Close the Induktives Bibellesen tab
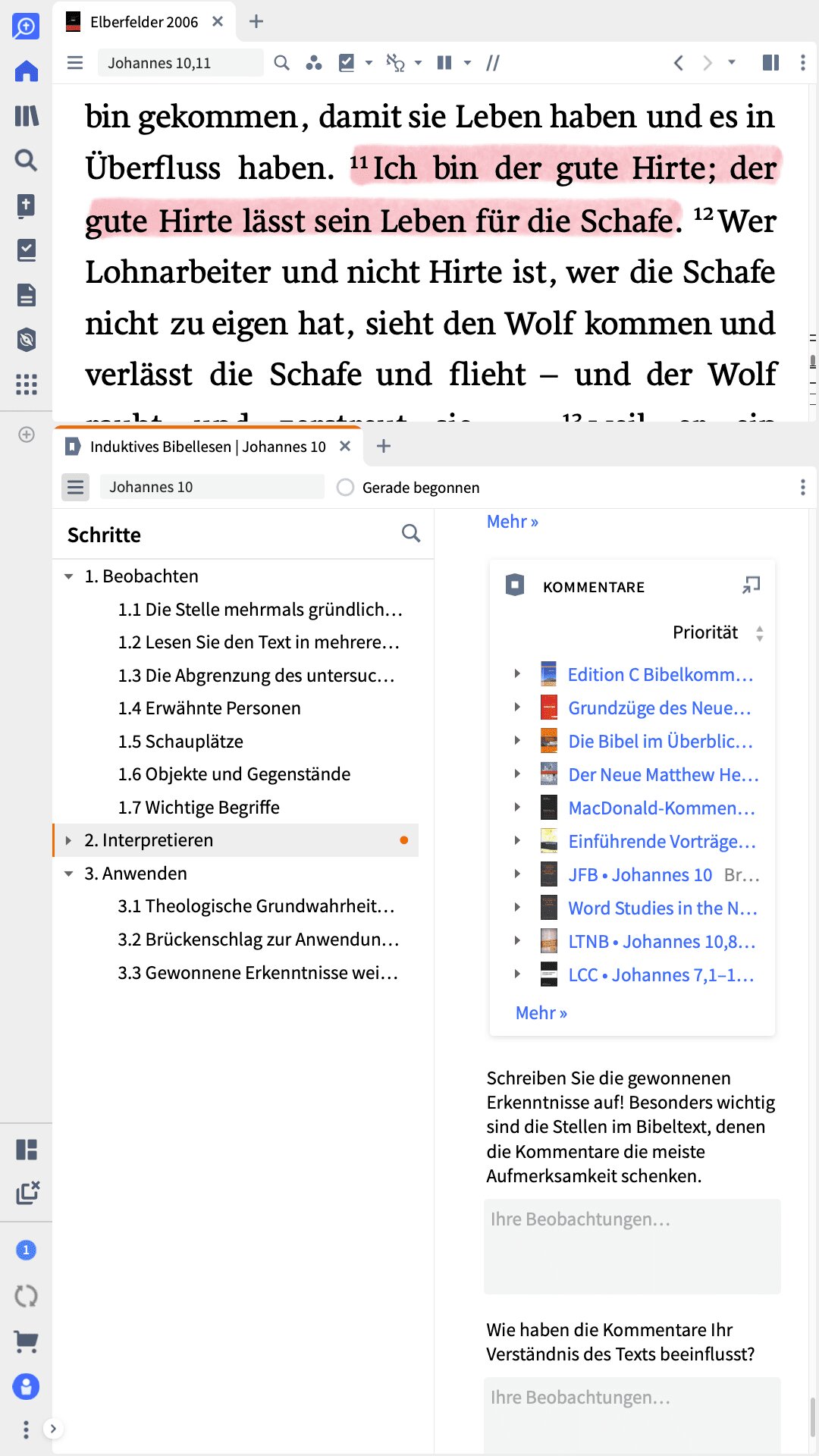 [345, 447]
